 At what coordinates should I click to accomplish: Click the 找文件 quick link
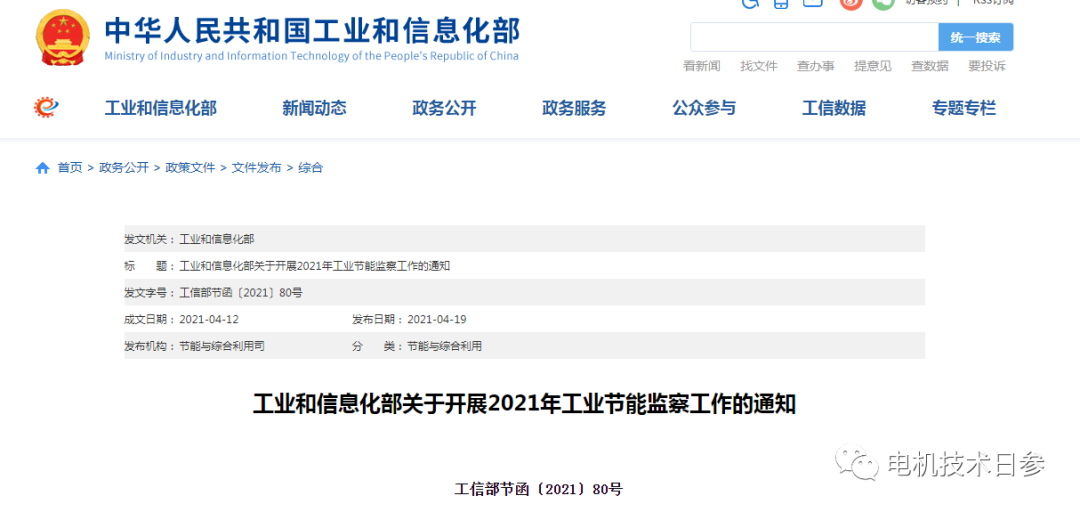[x=758, y=66]
